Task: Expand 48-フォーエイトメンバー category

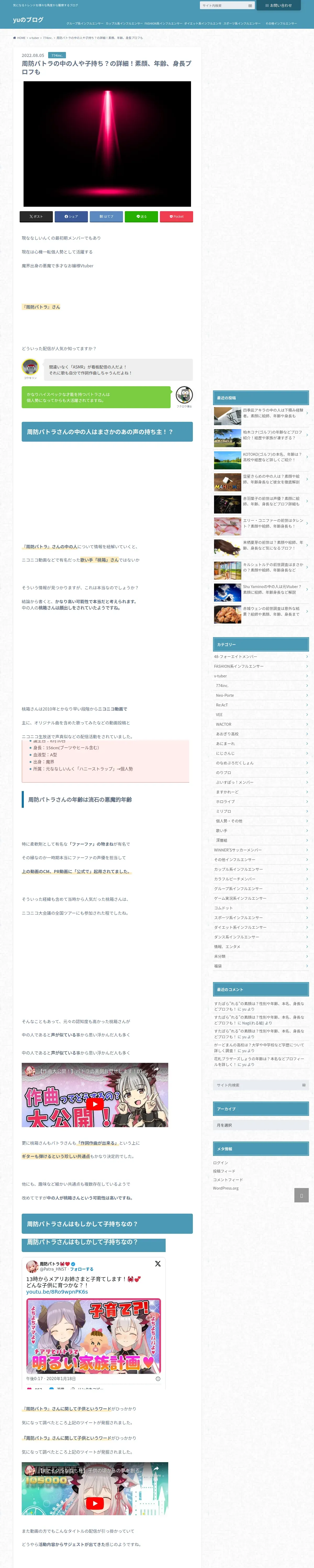Action: coord(261,657)
